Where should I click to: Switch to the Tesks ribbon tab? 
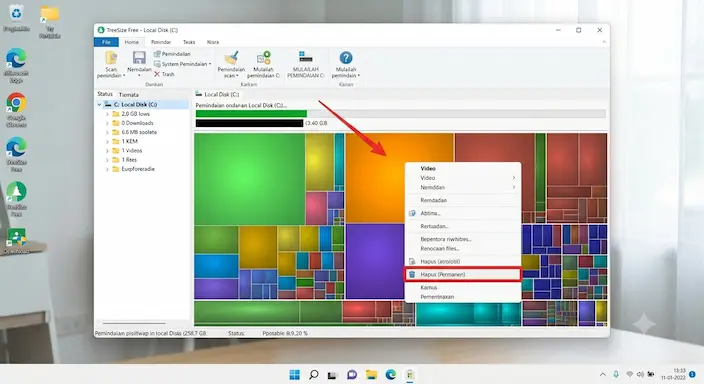[189, 42]
